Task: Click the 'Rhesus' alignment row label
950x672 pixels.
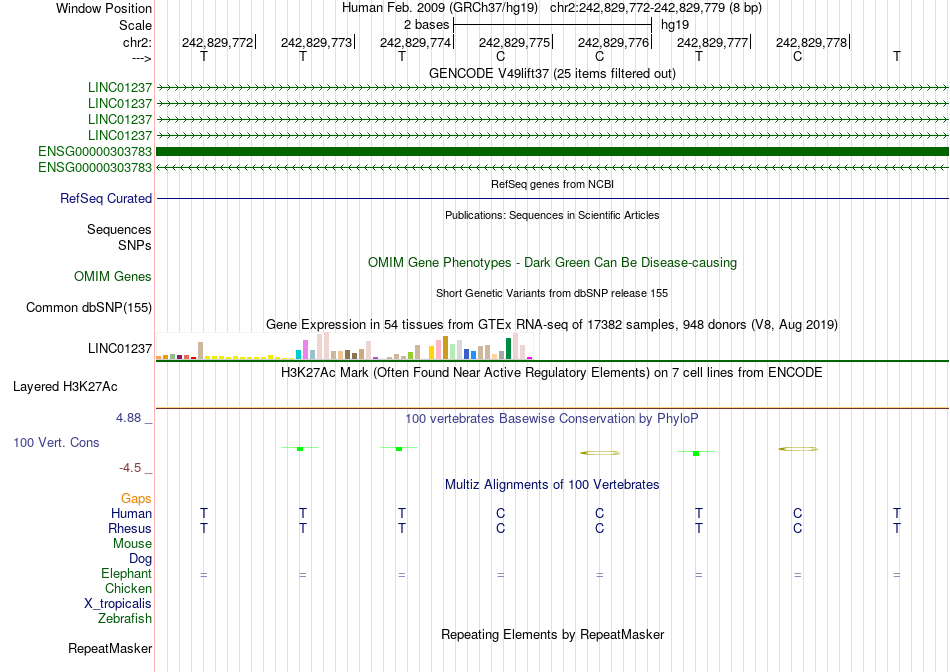Action: coord(130,528)
